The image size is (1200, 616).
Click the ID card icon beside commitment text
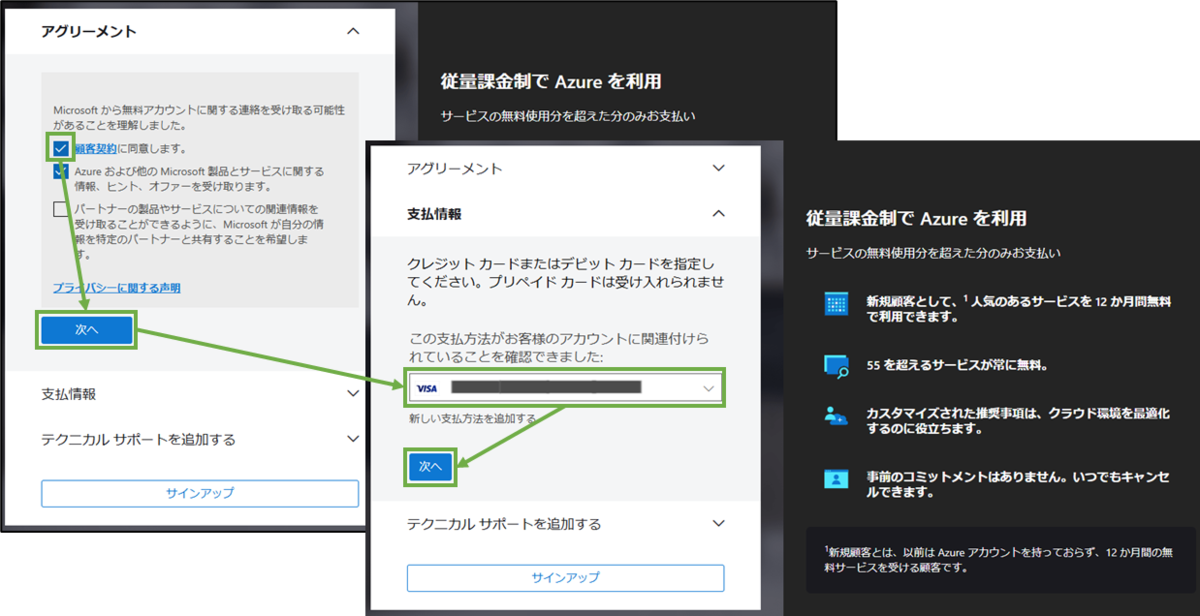tap(836, 478)
